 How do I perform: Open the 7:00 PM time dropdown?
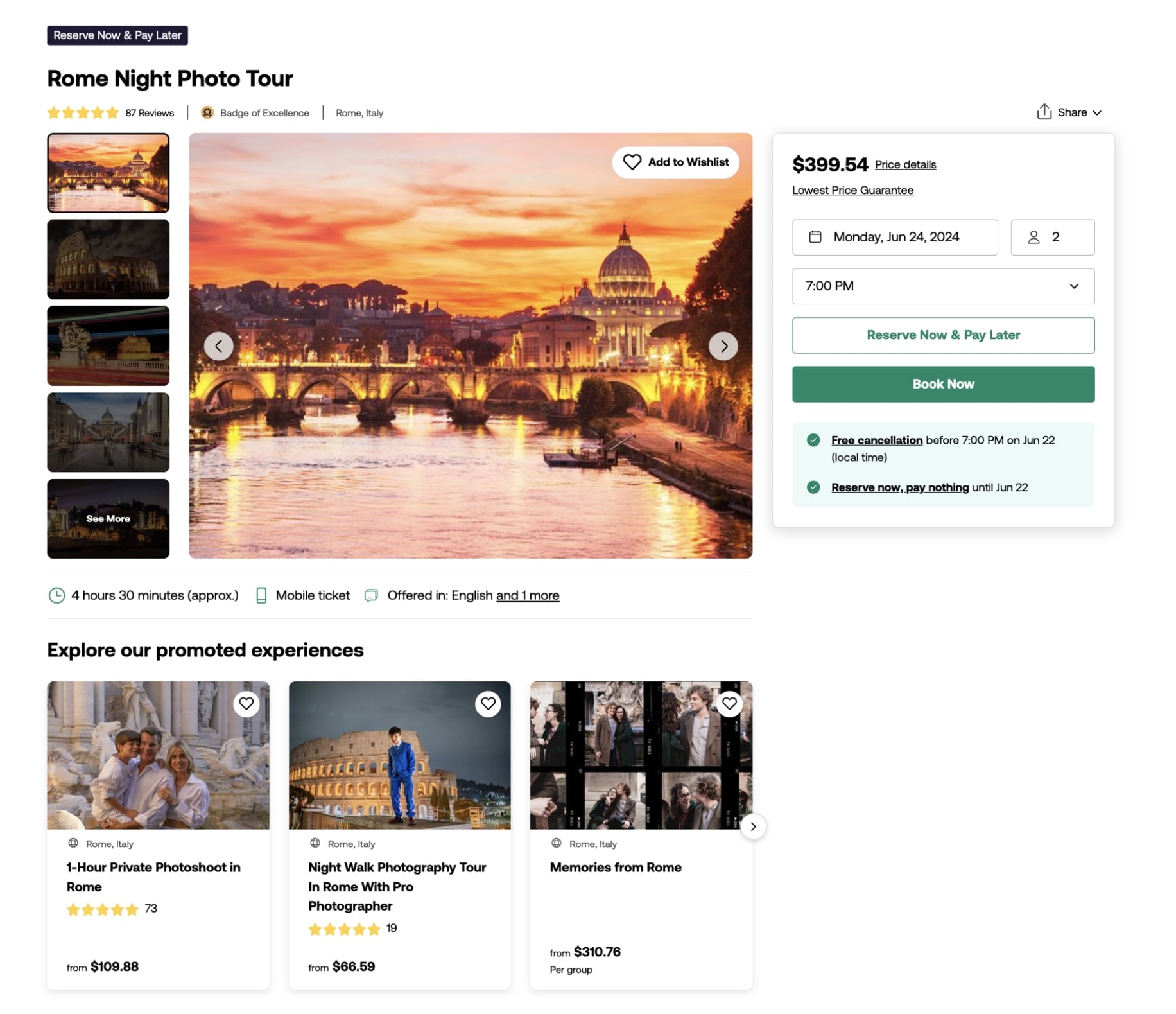pos(943,286)
